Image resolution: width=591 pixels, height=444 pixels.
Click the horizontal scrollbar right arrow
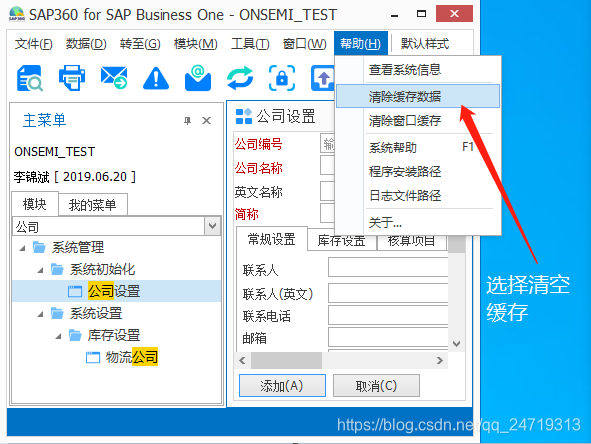tap(439, 360)
